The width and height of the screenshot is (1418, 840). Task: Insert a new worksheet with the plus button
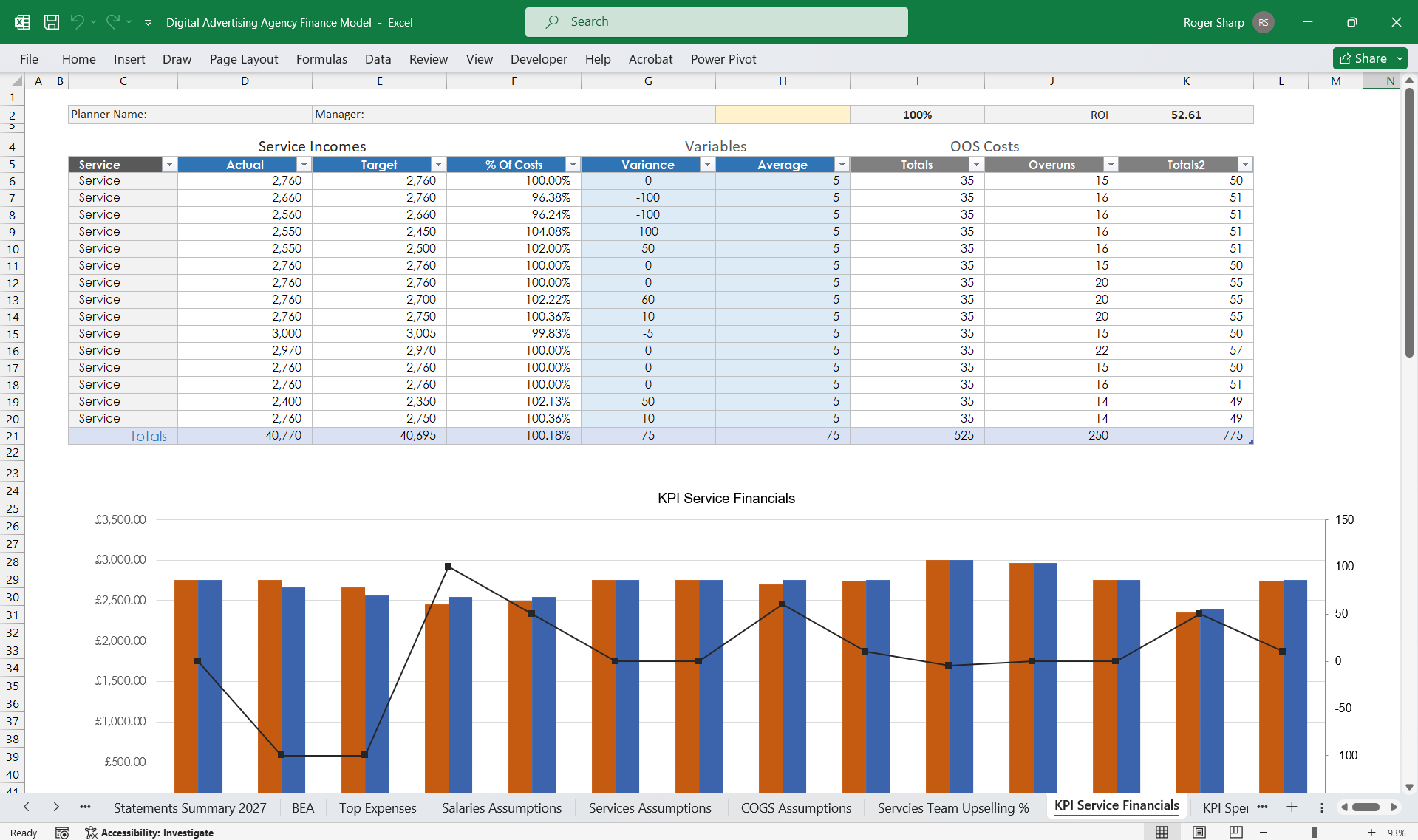pos(1292,807)
